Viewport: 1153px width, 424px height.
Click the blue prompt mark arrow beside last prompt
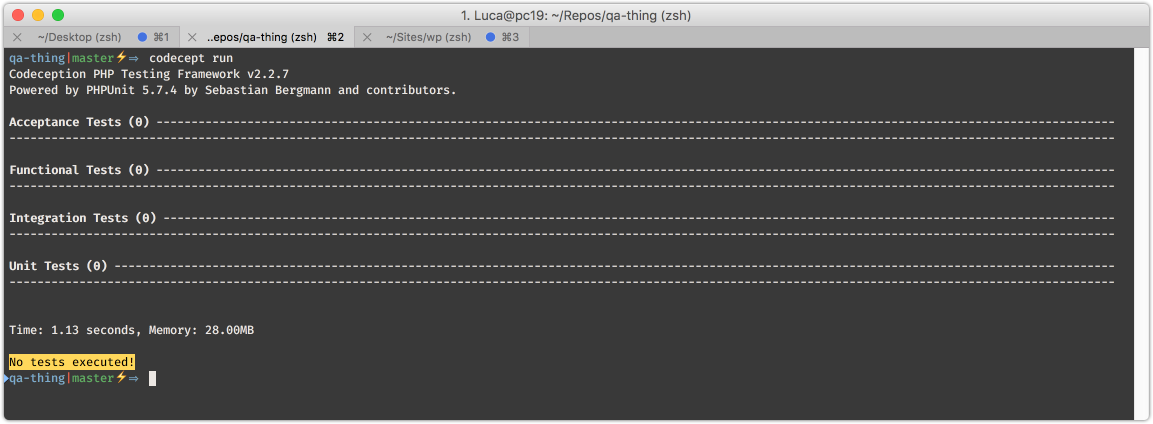pyautogui.click(x=5, y=378)
